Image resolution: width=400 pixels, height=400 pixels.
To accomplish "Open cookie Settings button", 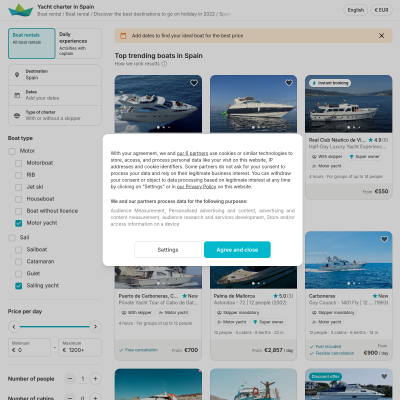I will coord(168,250).
